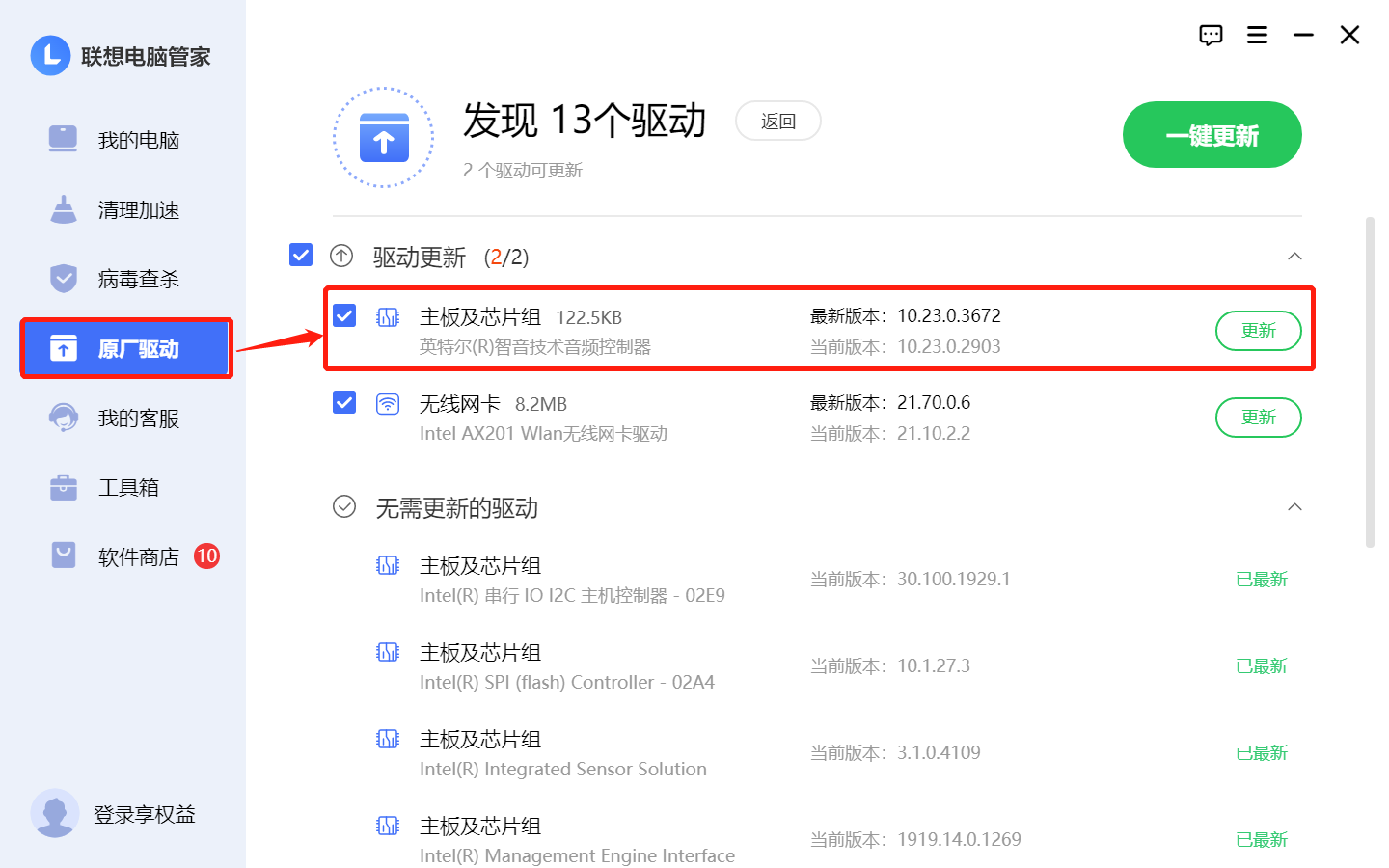
Task: Minimize the Lenovo PC Manager window
Action: click(1303, 36)
